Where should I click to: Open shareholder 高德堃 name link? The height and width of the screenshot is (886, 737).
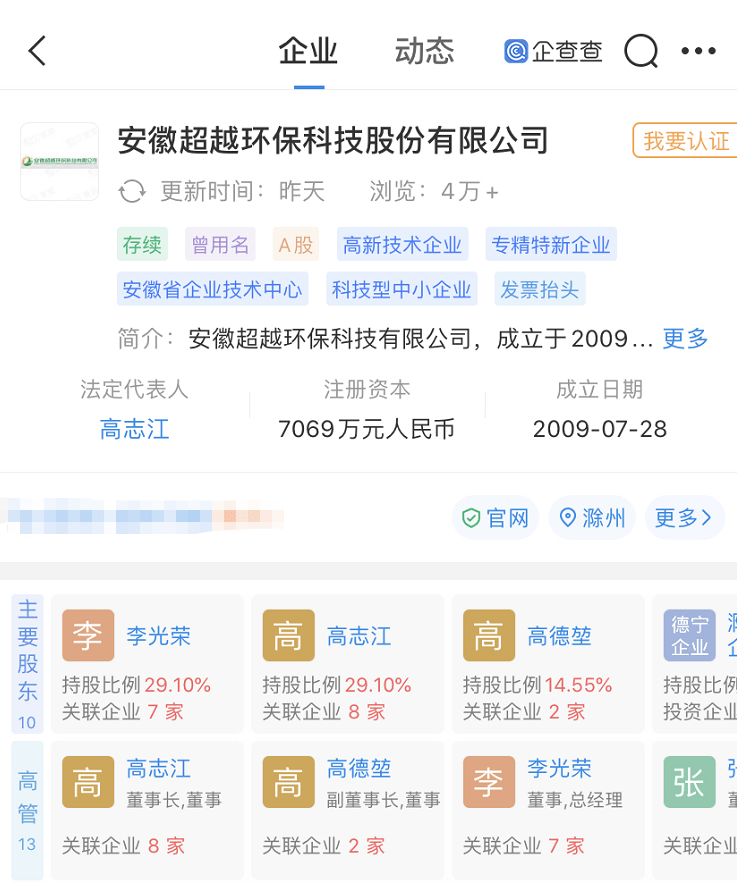tap(559, 636)
